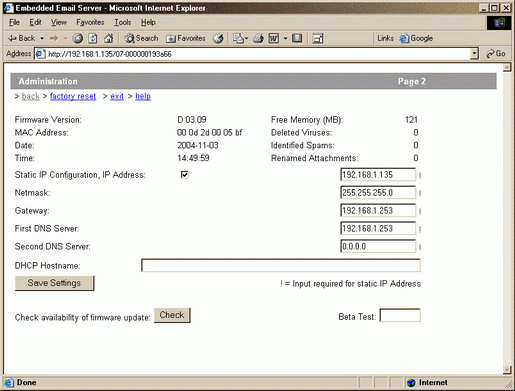Click the Refresh page toolbar icon

pyautogui.click(x=93, y=38)
